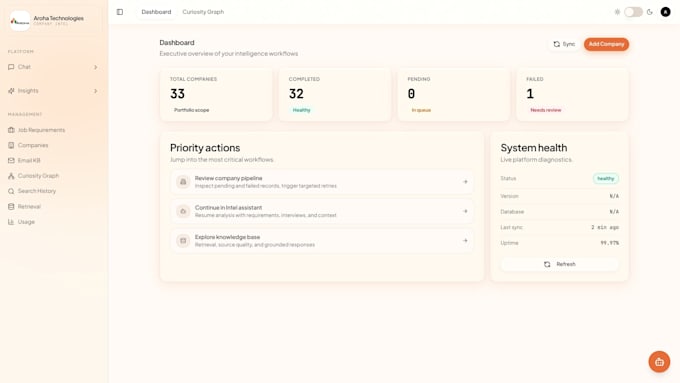Screen dimensions: 680x383
Task: Click the Refresh button in System health
Action: (559, 264)
